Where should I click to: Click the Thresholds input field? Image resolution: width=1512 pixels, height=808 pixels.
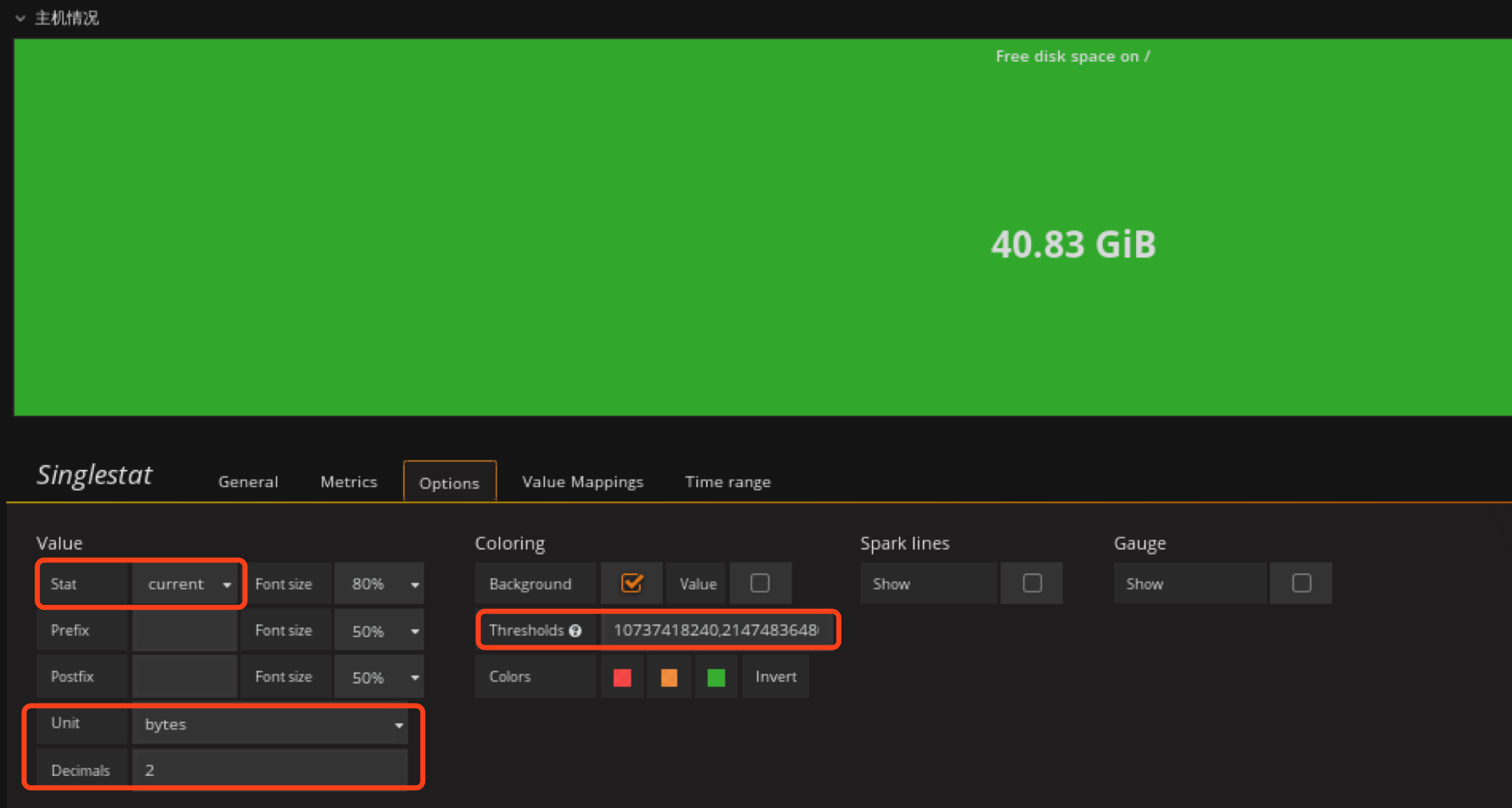click(715, 630)
